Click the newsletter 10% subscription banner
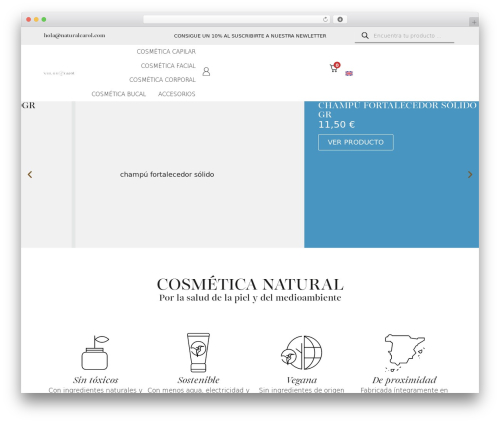This screenshot has height=423, width=500. tap(250, 36)
